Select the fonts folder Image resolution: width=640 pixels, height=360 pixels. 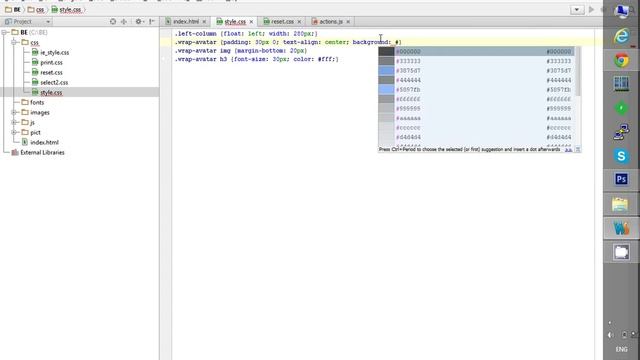tap(33, 102)
